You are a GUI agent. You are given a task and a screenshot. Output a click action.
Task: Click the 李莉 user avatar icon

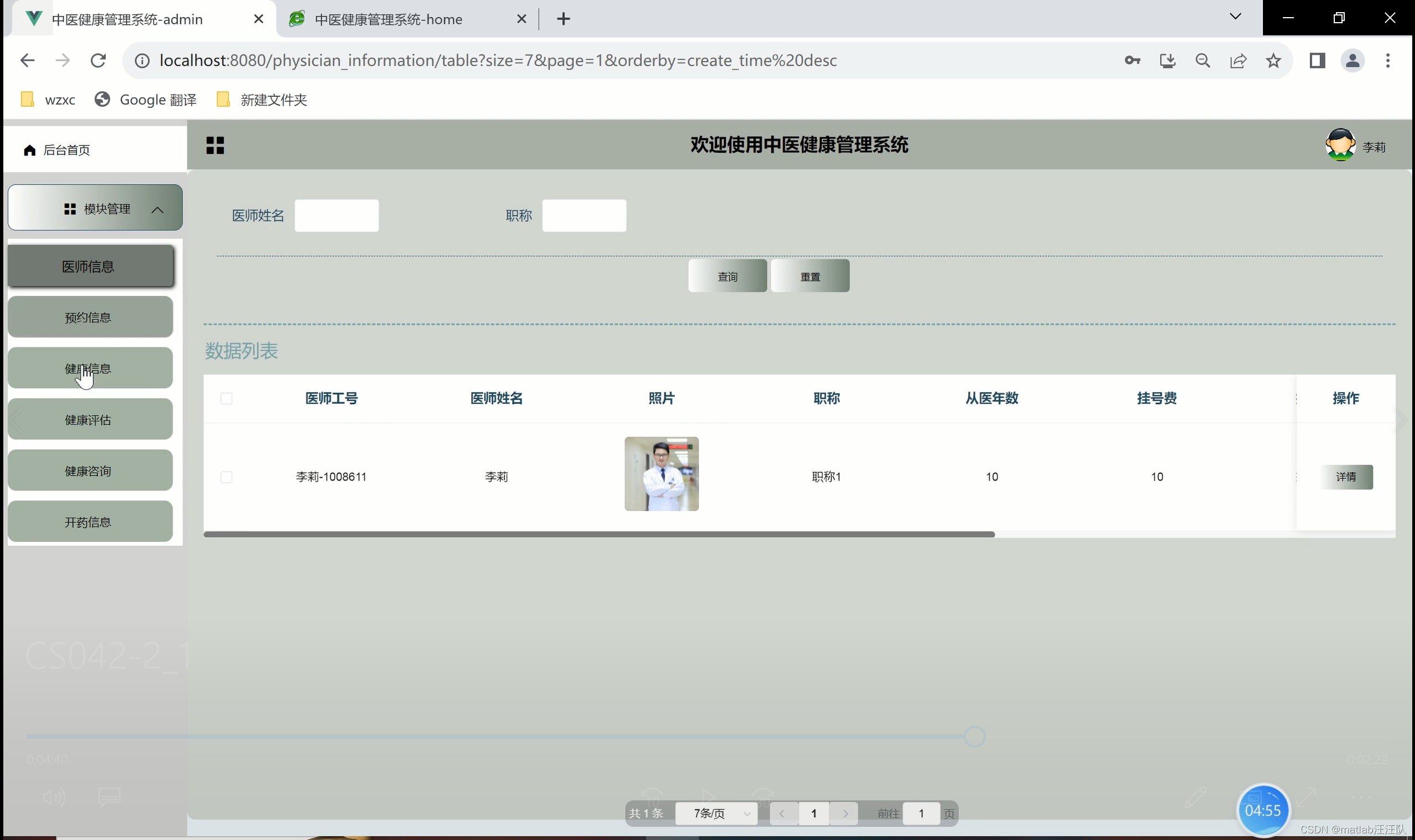tap(1340, 145)
